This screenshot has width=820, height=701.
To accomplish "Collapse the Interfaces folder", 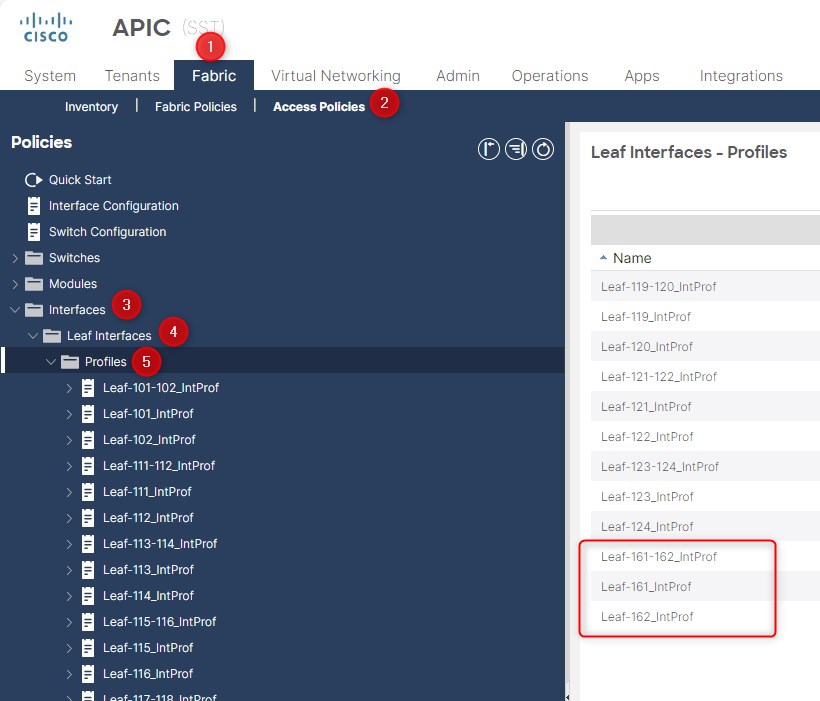I will [x=15, y=310].
